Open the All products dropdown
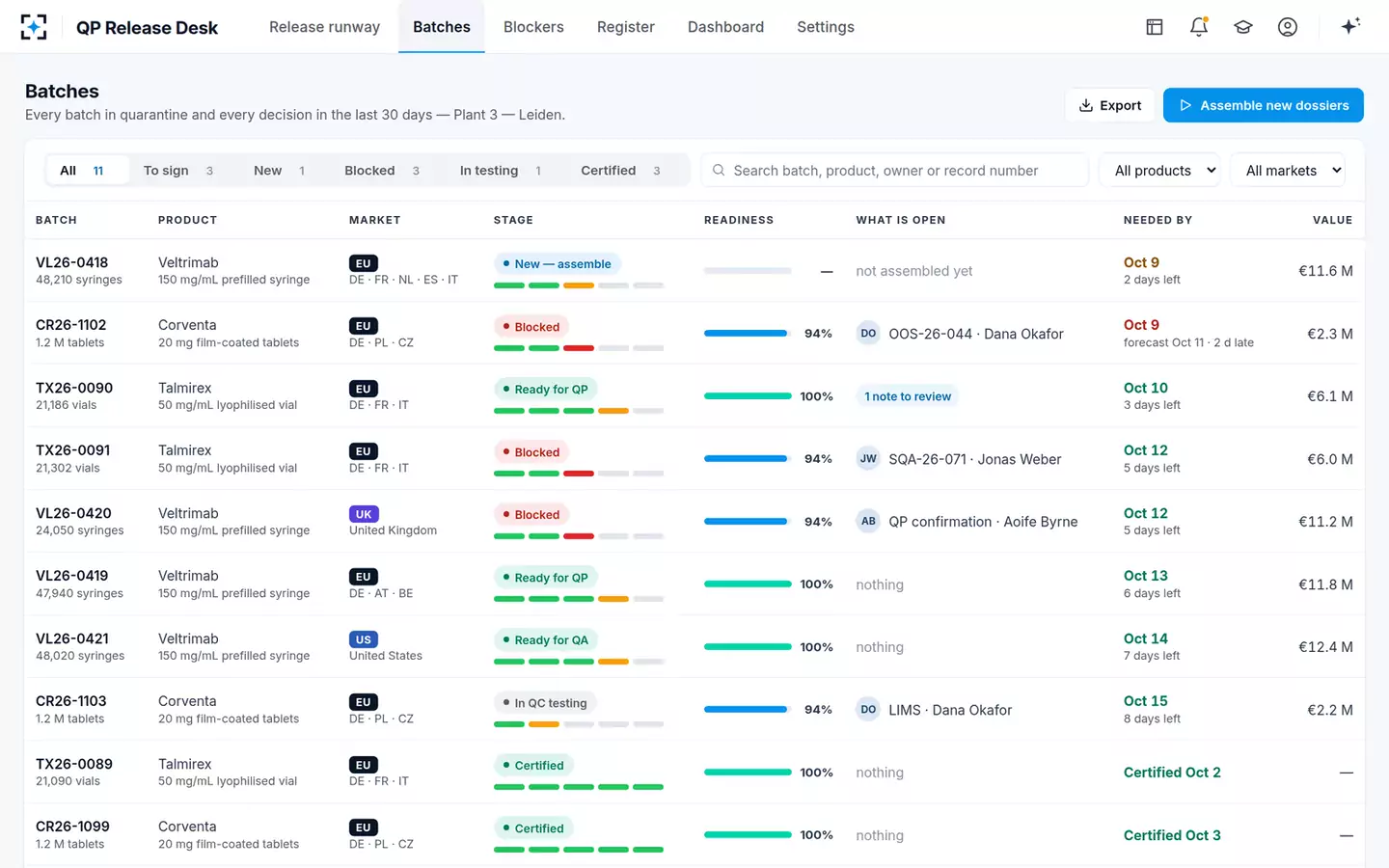 [1159, 171]
